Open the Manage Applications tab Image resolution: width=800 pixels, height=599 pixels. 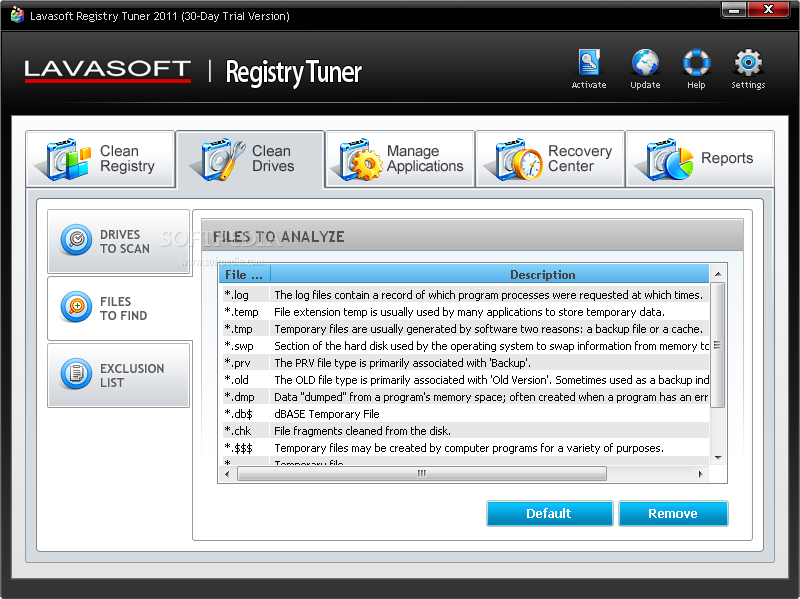[400, 159]
